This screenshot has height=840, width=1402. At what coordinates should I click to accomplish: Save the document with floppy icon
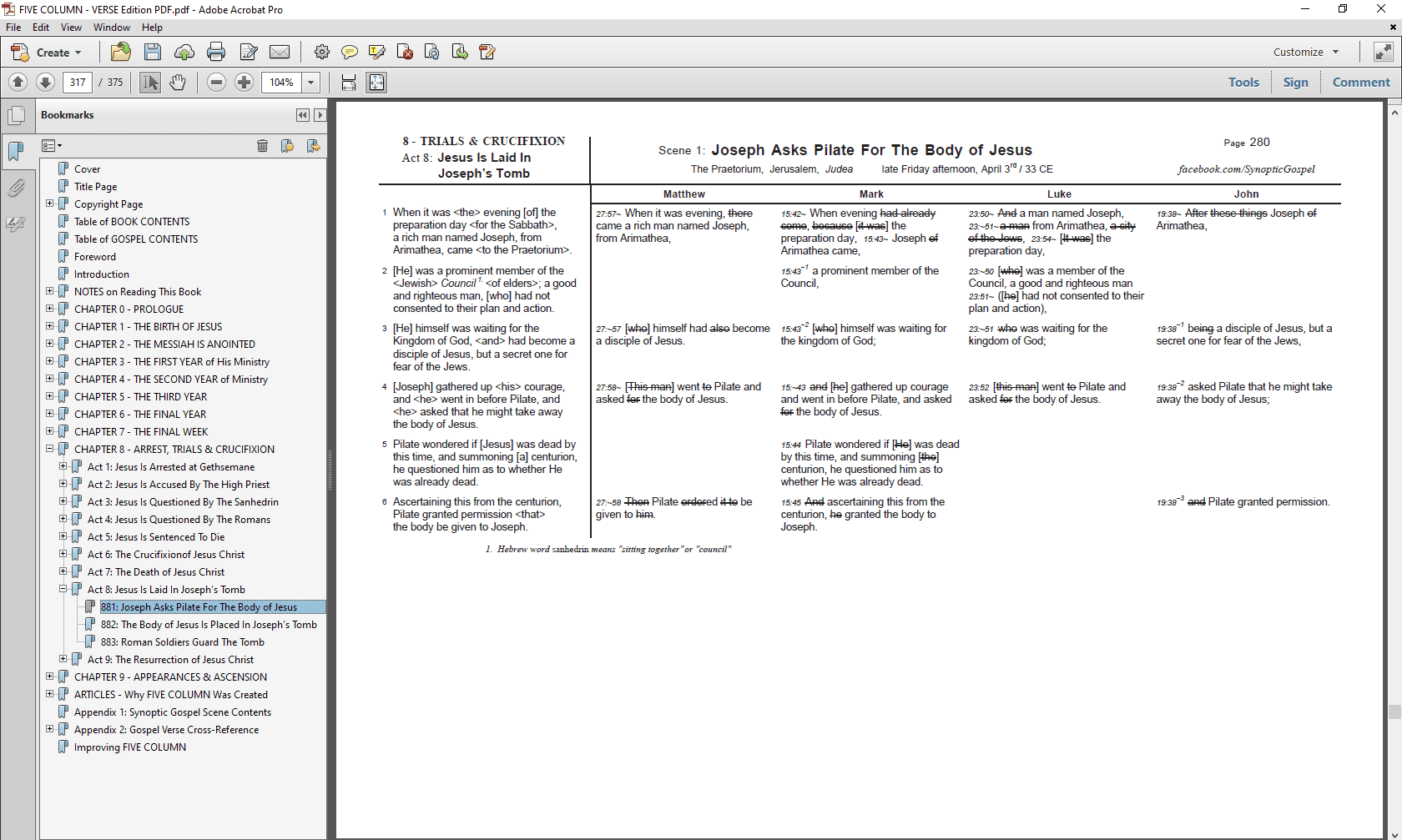tap(152, 53)
